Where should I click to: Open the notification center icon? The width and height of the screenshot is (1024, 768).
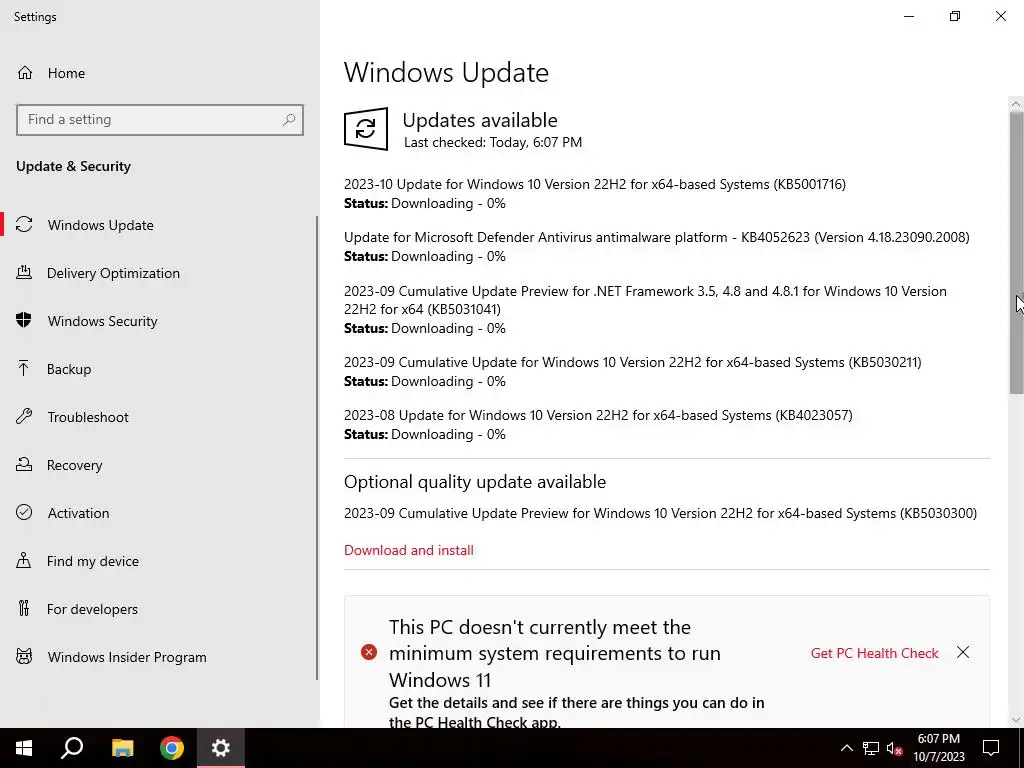pyautogui.click(x=991, y=748)
